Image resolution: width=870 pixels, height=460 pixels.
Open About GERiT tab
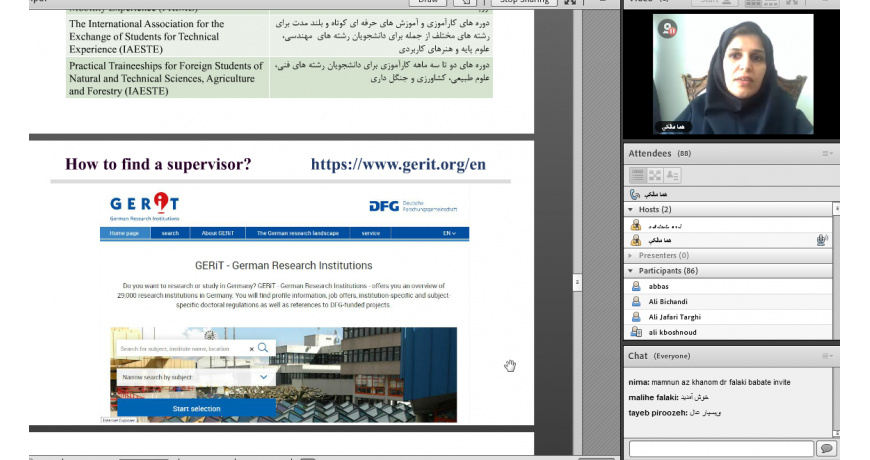(x=218, y=233)
